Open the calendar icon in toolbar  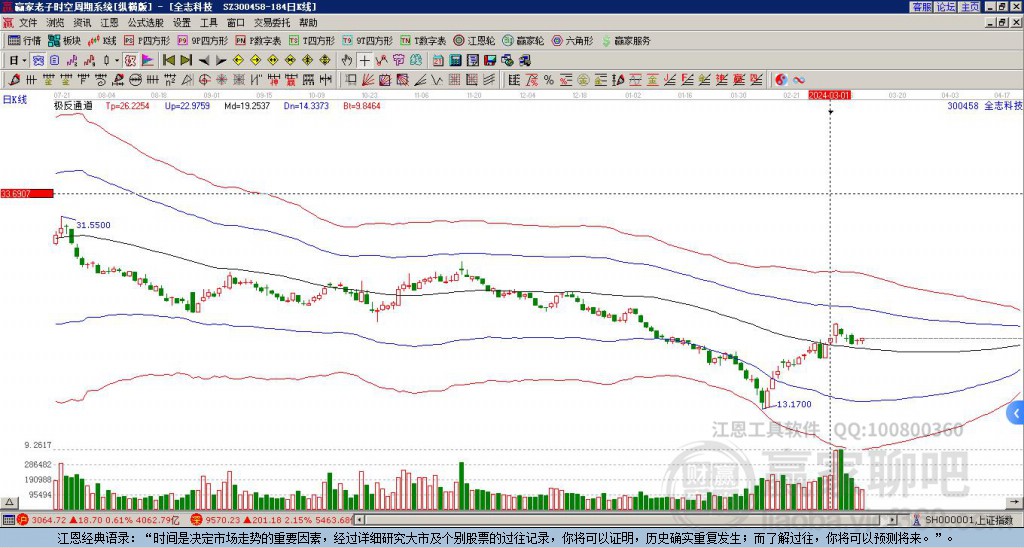[438, 61]
